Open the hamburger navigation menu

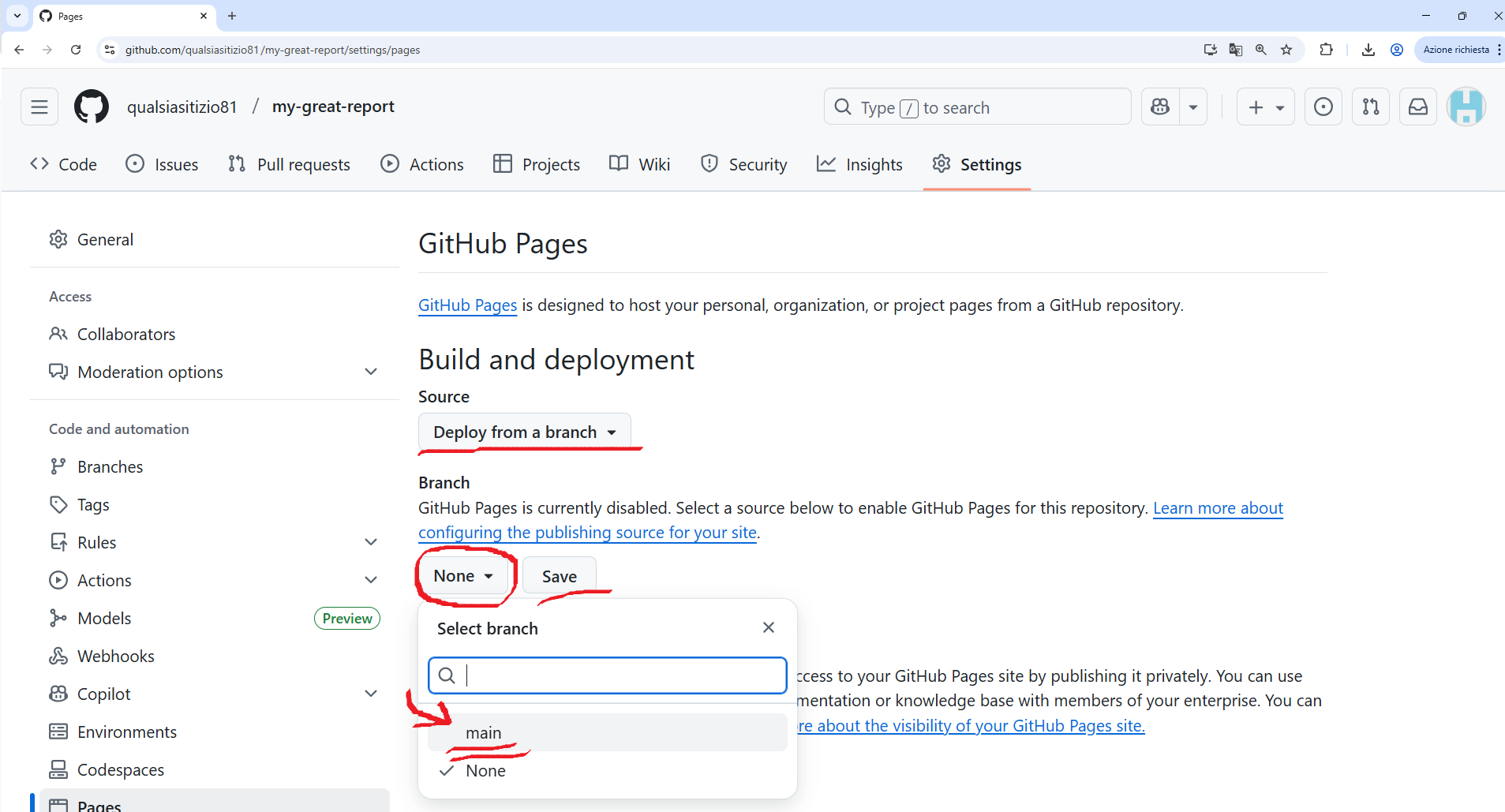point(39,107)
